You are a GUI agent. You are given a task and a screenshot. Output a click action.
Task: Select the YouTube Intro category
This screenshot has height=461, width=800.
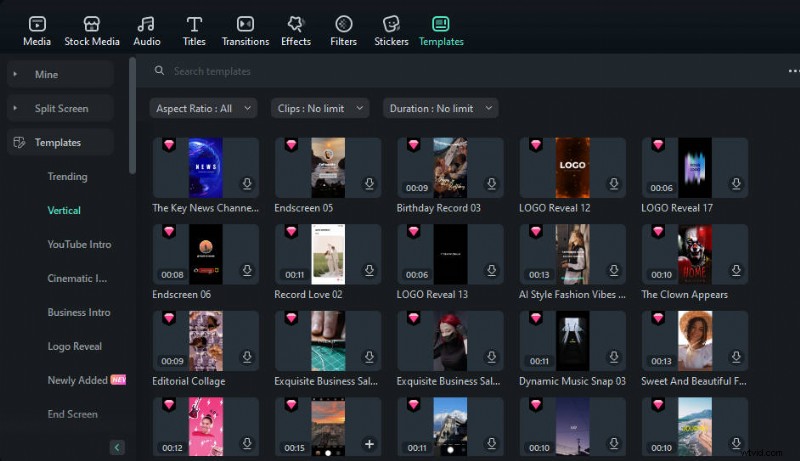click(x=79, y=245)
